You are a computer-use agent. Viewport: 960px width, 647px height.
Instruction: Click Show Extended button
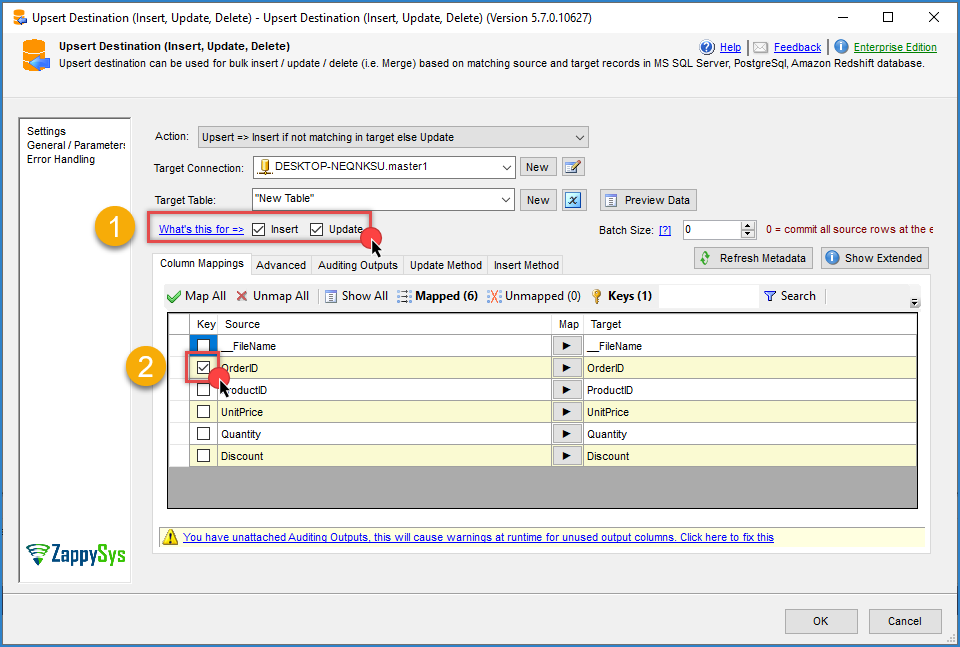874,258
